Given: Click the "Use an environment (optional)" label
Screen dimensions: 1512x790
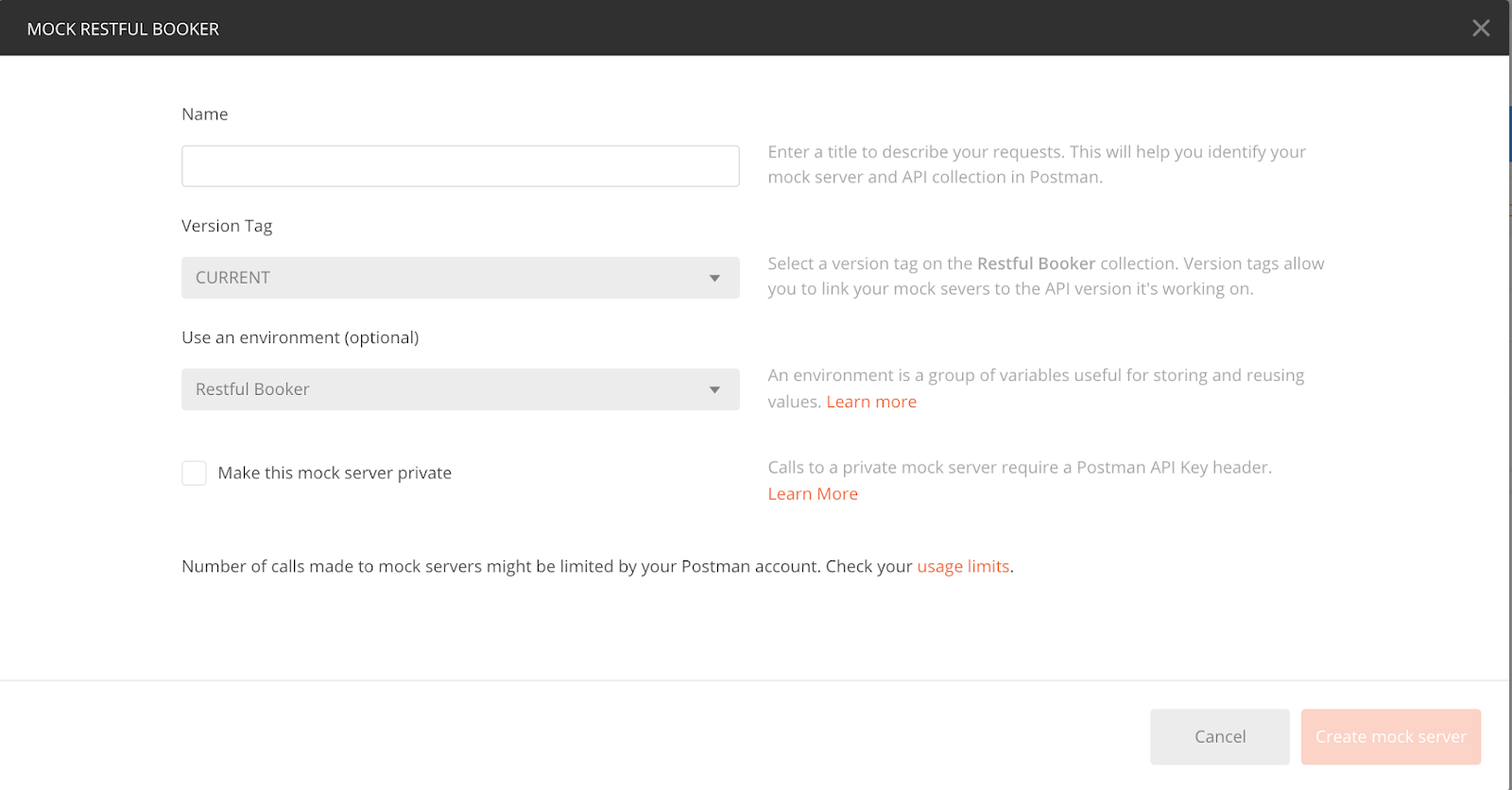Looking at the screenshot, I should pos(300,337).
